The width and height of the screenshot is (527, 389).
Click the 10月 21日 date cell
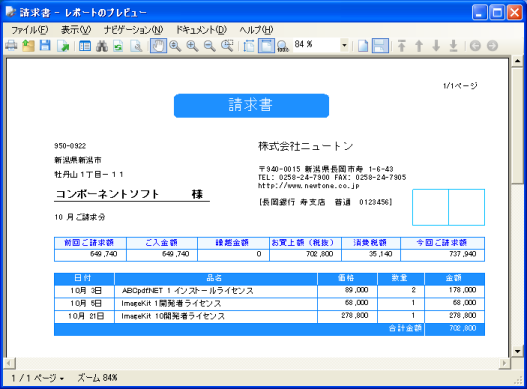point(85,316)
